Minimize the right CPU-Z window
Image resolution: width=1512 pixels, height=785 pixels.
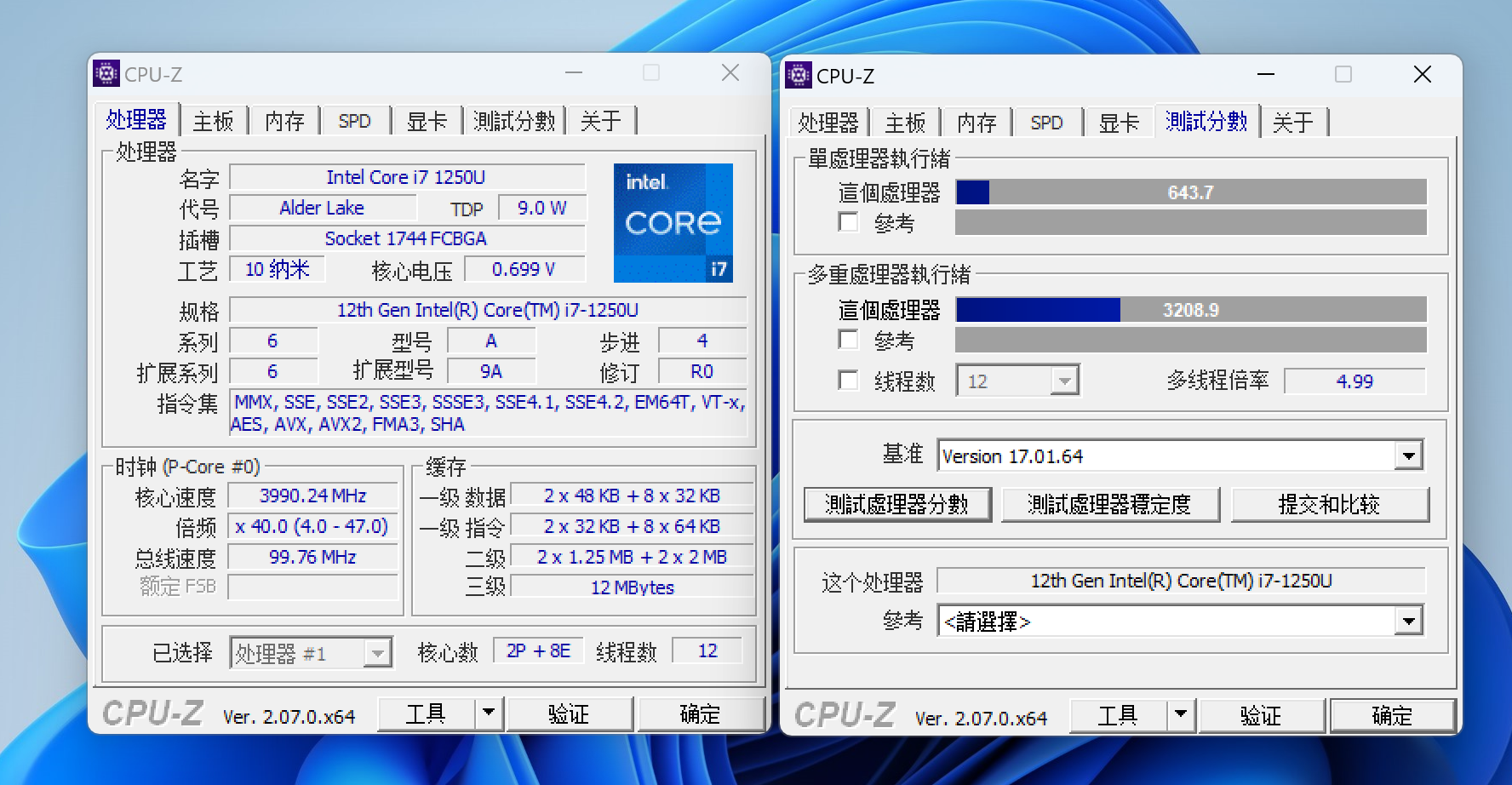tap(1266, 75)
